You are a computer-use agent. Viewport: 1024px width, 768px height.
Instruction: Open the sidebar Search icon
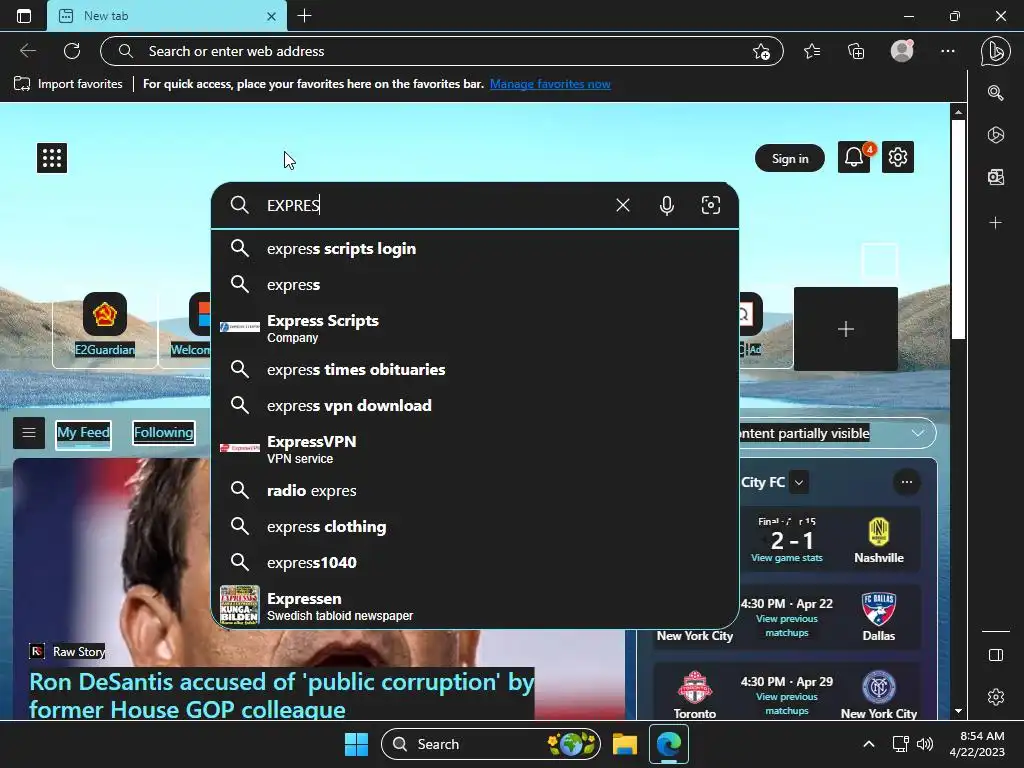coord(995,93)
